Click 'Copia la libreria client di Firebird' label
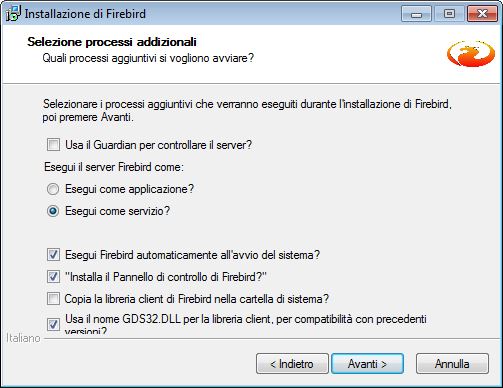Screen dimensions: 503x388 pos(197,299)
